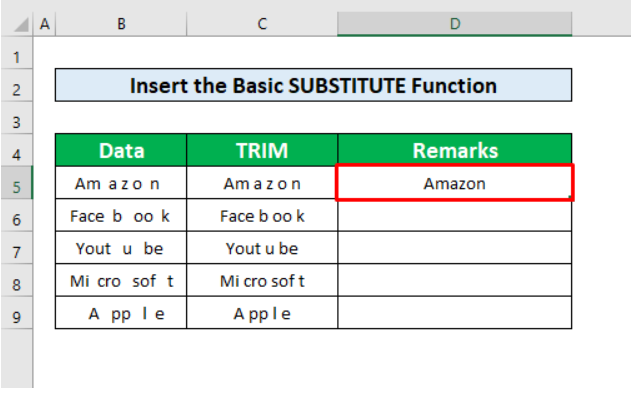Image resolution: width=632 pixels, height=402 pixels.
Task: Select column B header
Action: [x=121, y=23]
